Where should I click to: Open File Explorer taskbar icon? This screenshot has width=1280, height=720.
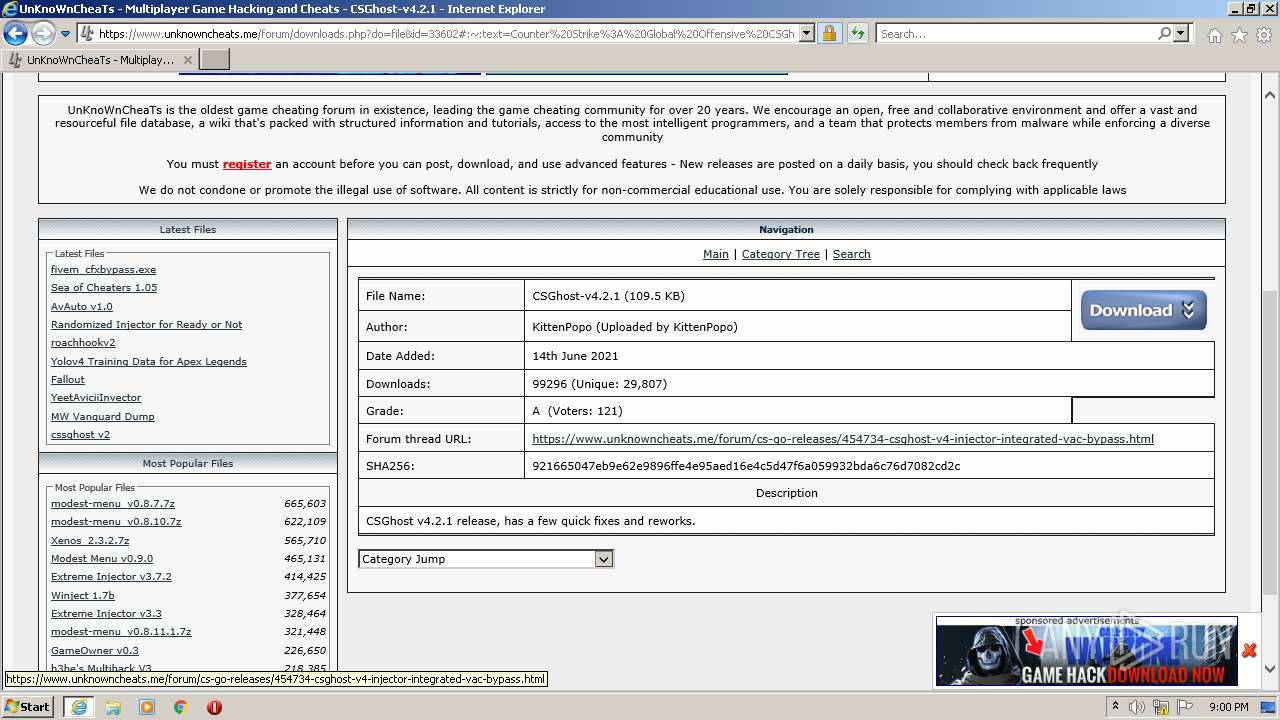coord(113,707)
